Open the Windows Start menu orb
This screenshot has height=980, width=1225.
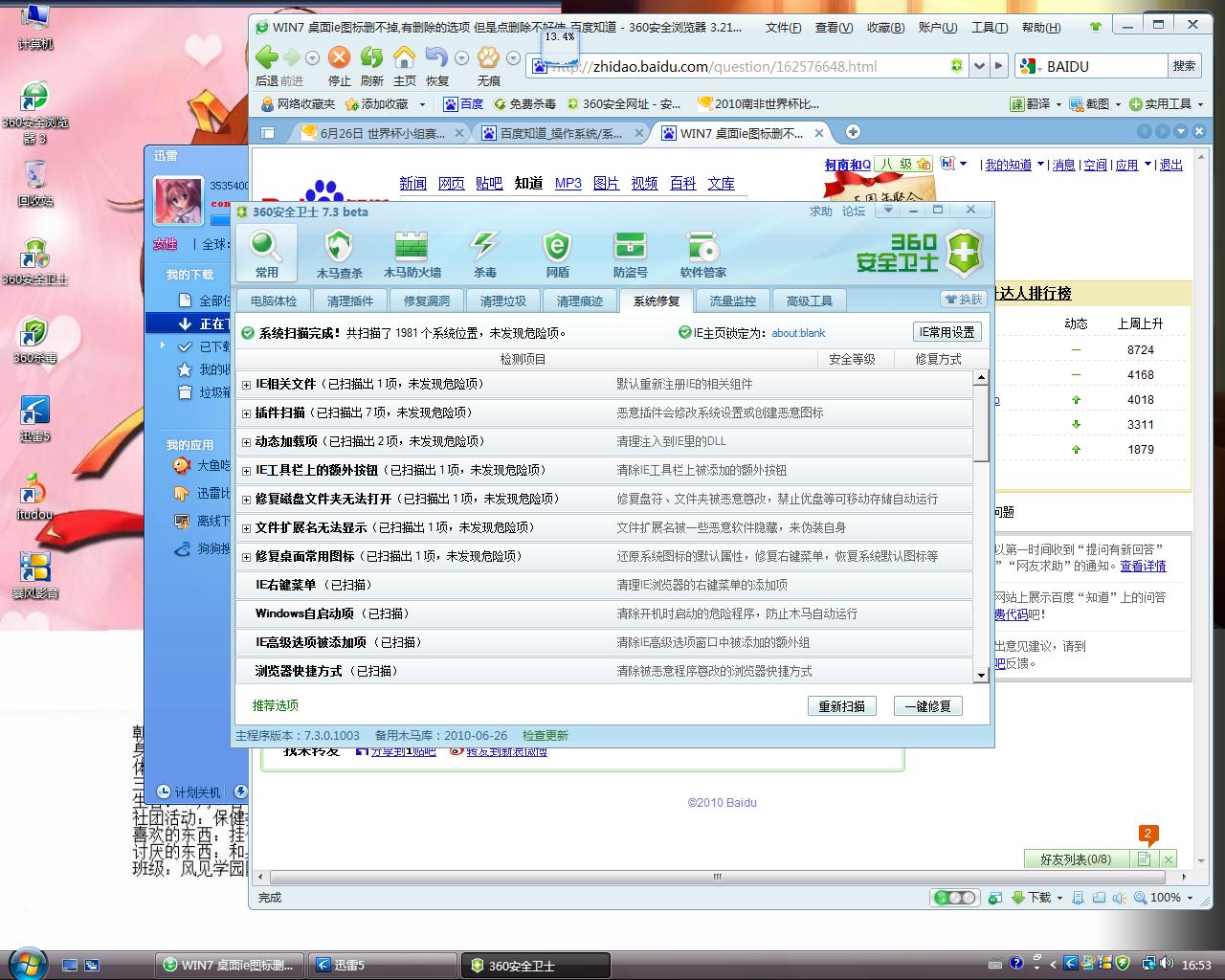(x=26, y=964)
